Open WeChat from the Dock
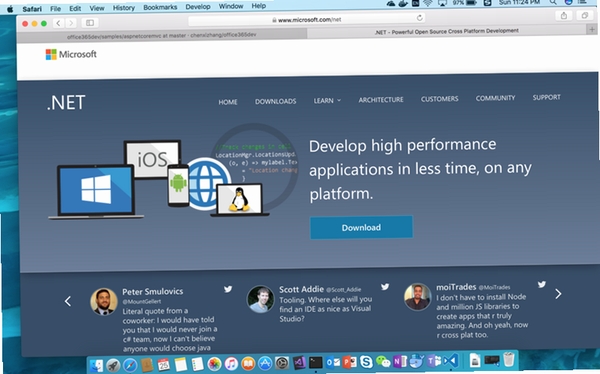The width and height of the screenshot is (600, 374). (383, 361)
